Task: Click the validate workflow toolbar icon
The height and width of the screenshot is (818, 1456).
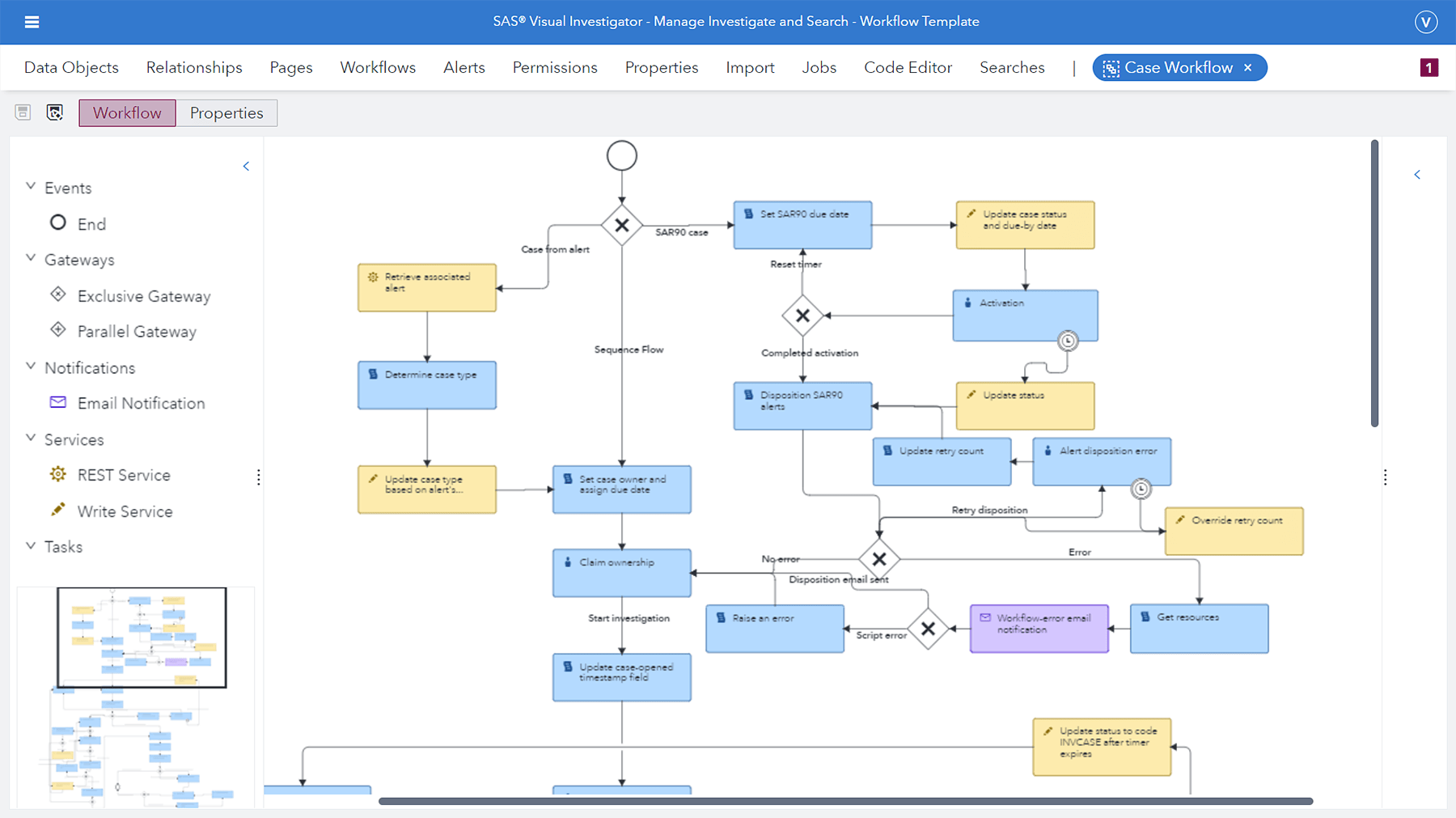Action: click(x=54, y=112)
